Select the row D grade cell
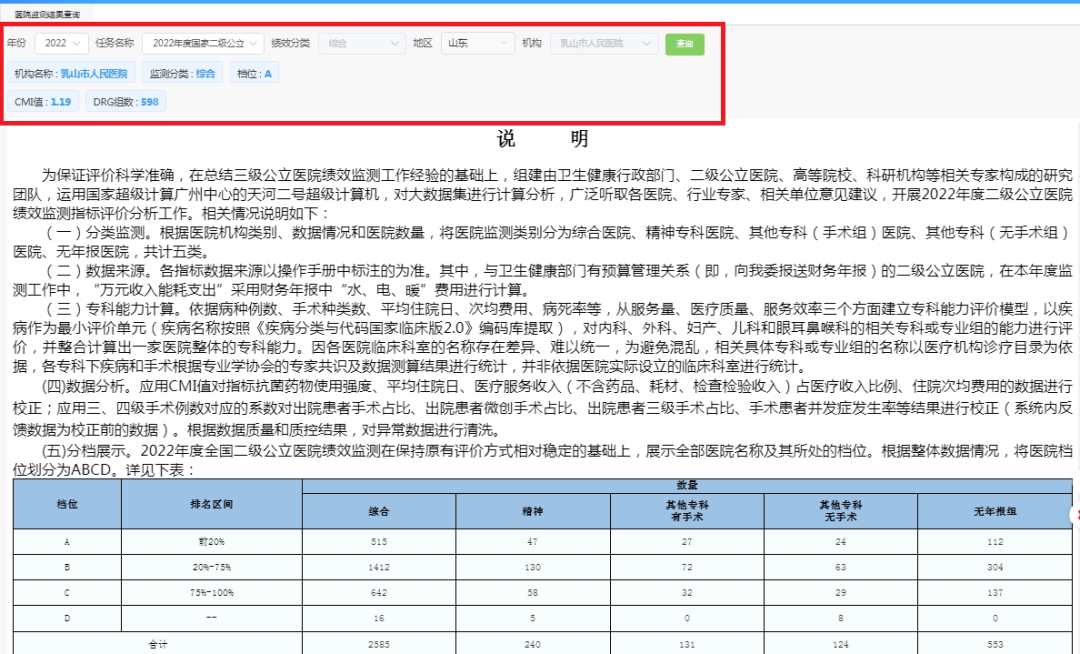This screenshot has height=654, width=1080. pos(67,618)
